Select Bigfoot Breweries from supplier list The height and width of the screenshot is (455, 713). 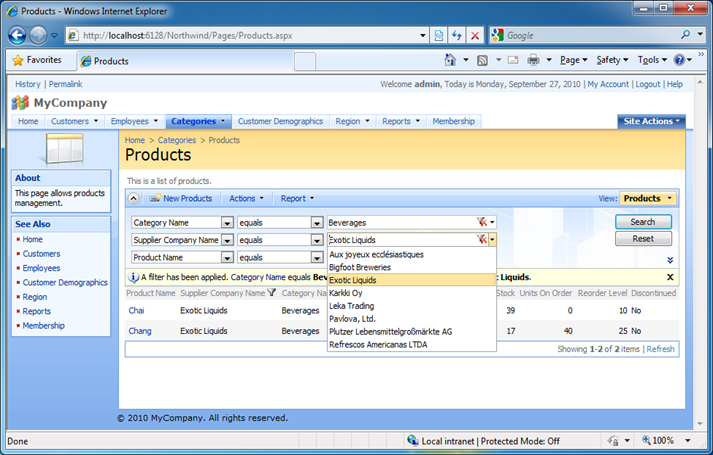pyautogui.click(x=360, y=268)
